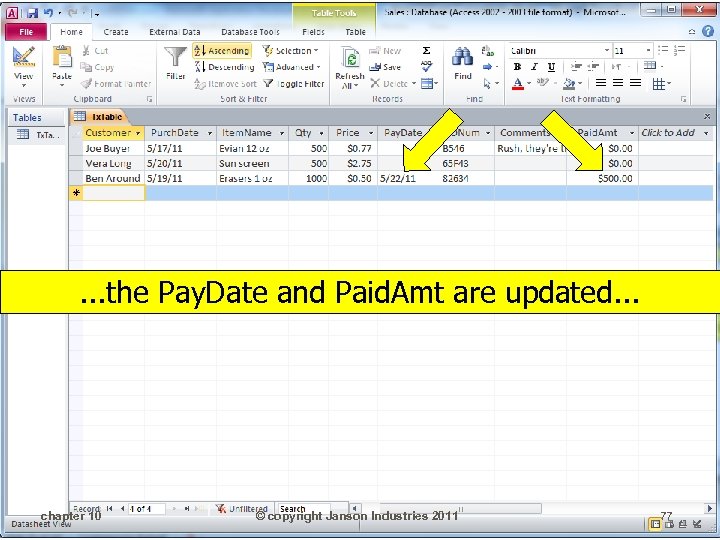Click the View design icon
Screen dimensions: 720x540
(x=23, y=57)
